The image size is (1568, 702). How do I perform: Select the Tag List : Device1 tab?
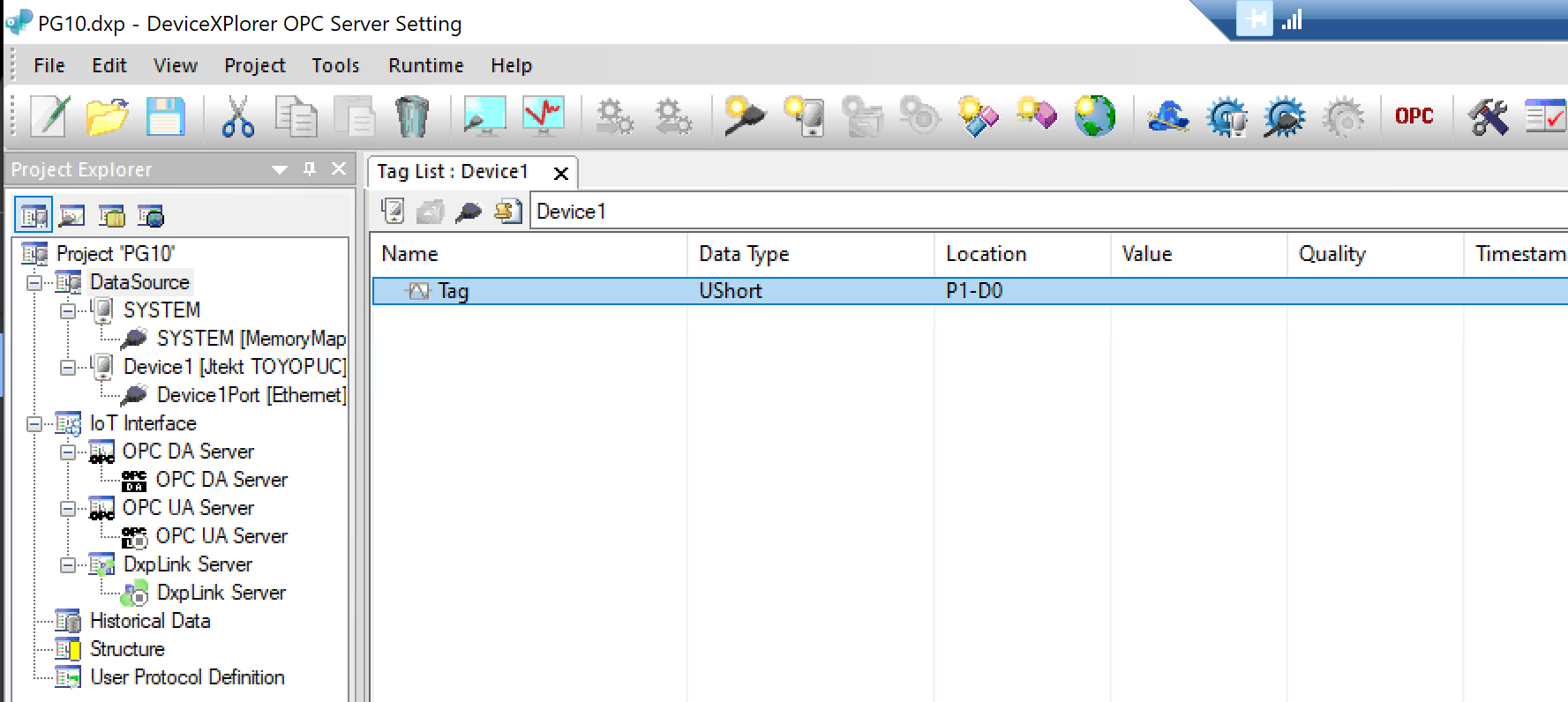(453, 172)
